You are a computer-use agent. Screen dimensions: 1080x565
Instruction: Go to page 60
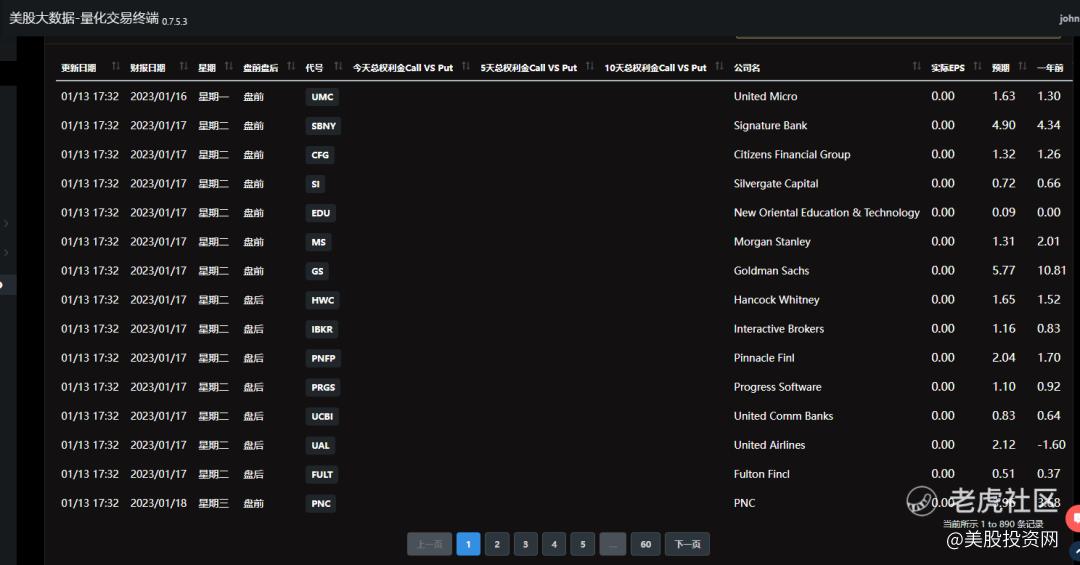click(645, 544)
